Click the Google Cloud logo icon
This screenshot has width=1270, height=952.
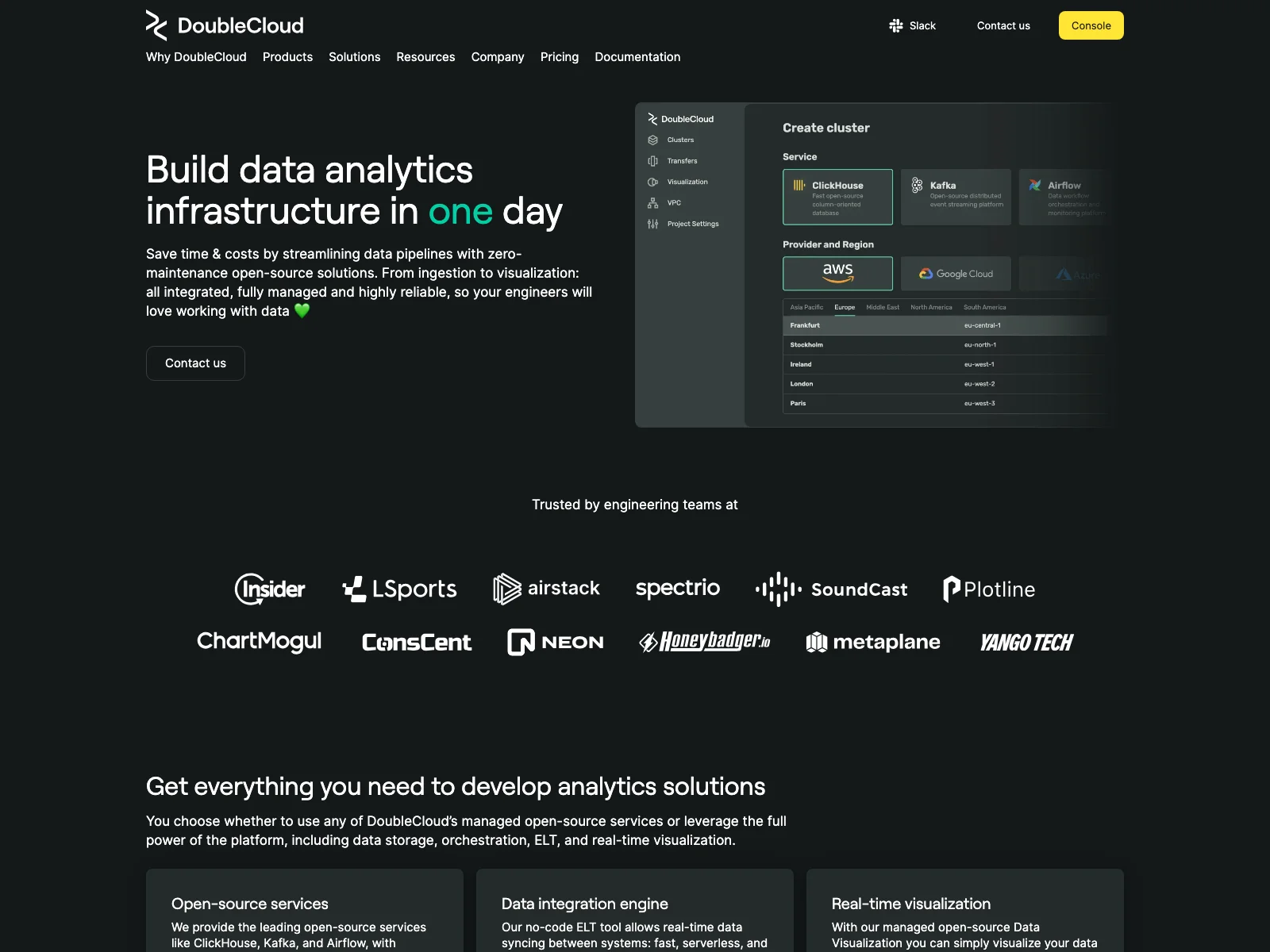click(926, 274)
